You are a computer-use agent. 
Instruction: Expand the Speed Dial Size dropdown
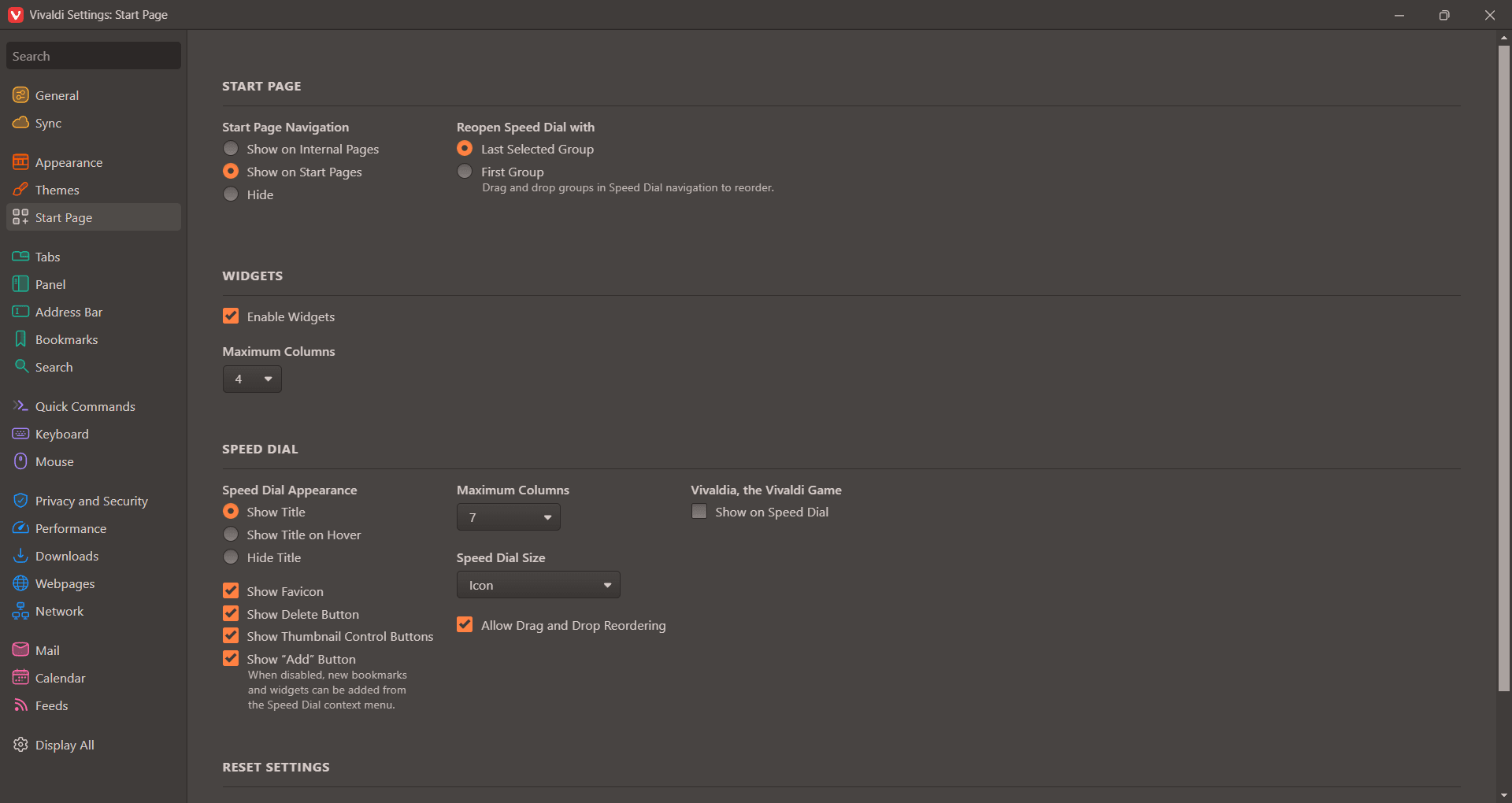tap(539, 585)
